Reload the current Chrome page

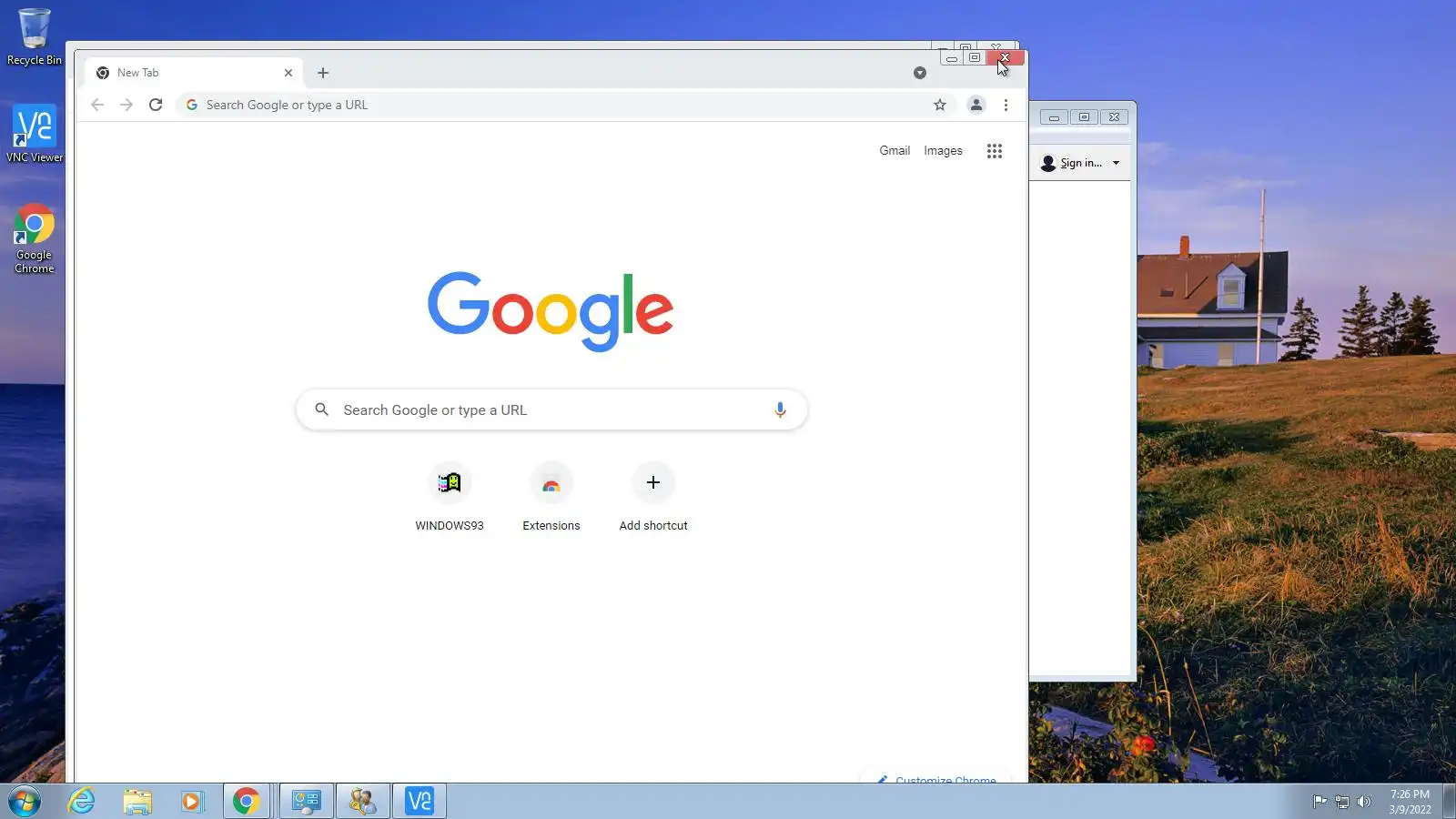click(156, 105)
